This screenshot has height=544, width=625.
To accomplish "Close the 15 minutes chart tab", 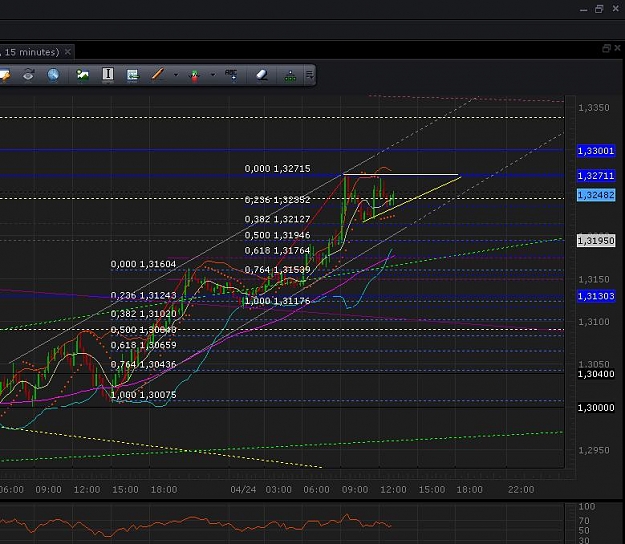I will pyautogui.click(x=68, y=52).
